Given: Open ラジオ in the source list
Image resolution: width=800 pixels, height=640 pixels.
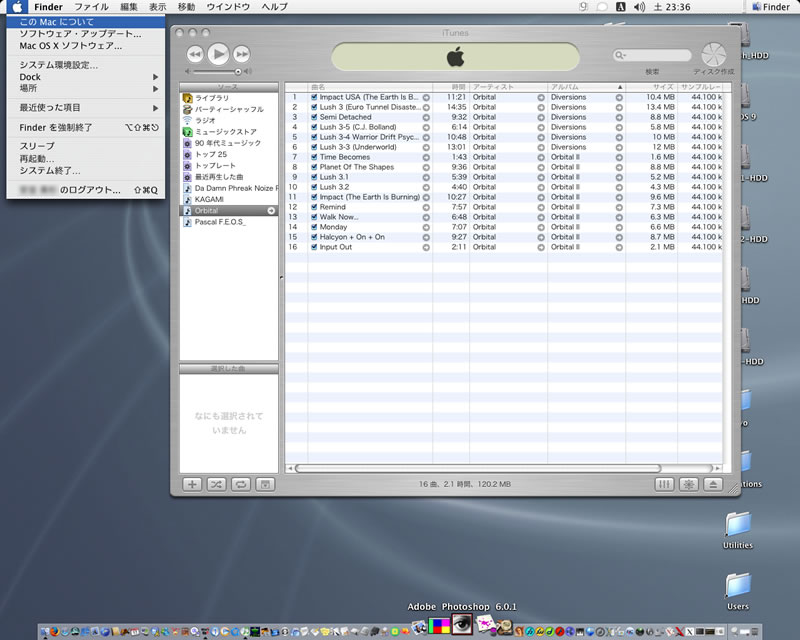Looking at the screenshot, I should pos(229,120).
